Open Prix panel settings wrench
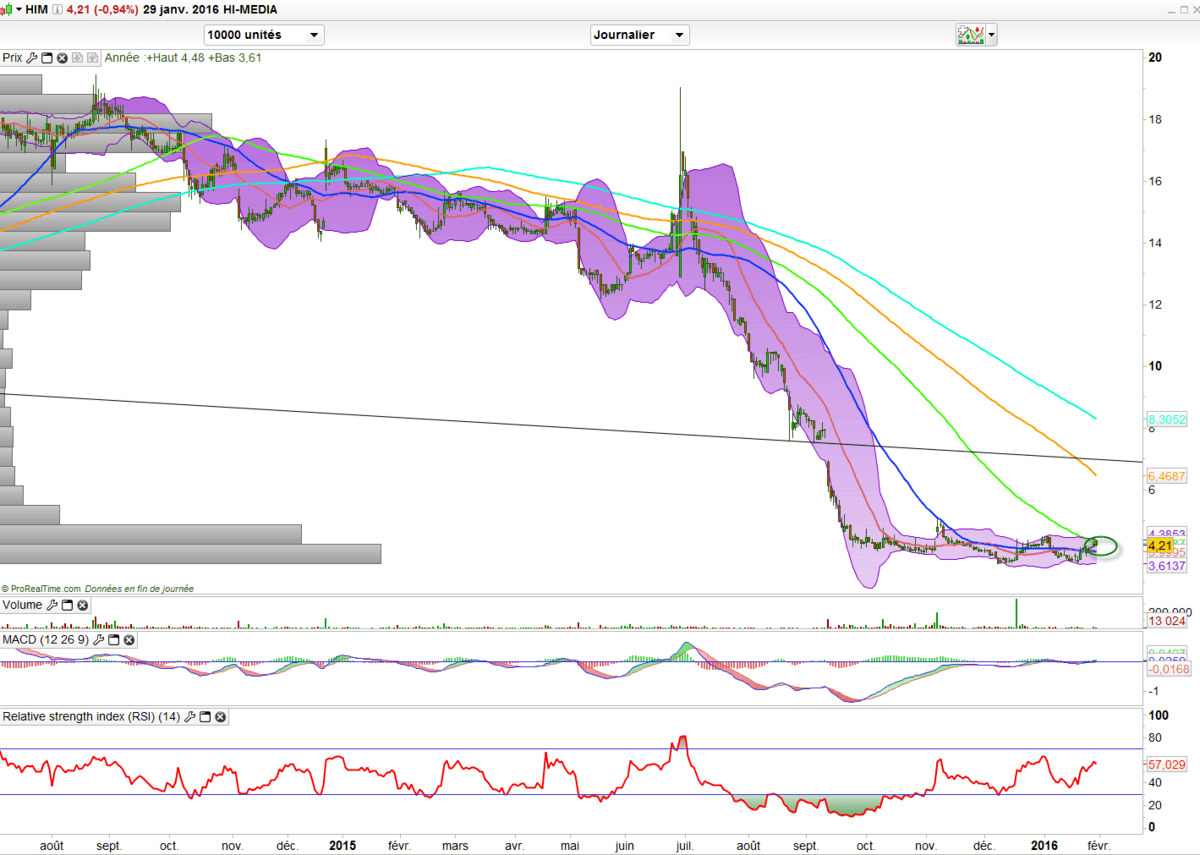The height and width of the screenshot is (855, 1200). click(x=32, y=58)
